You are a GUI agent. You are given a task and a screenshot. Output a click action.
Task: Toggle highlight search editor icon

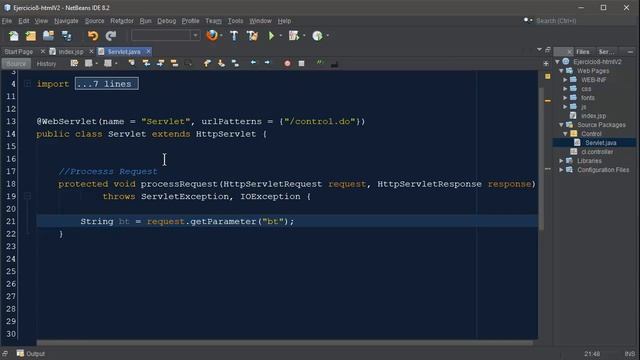tap(174, 63)
